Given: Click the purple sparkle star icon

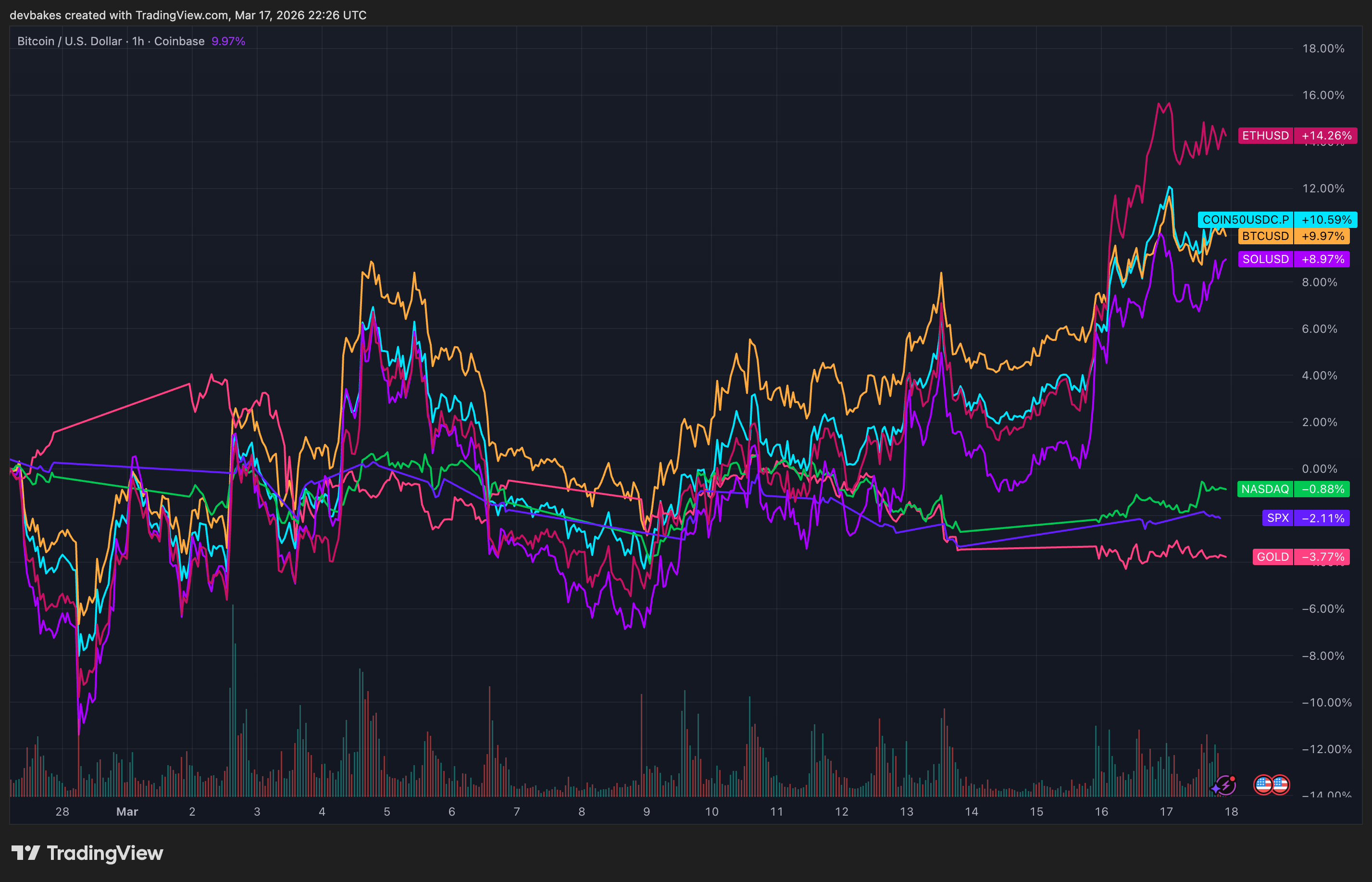Looking at the screenshot, I should [x=1216, y=790].
